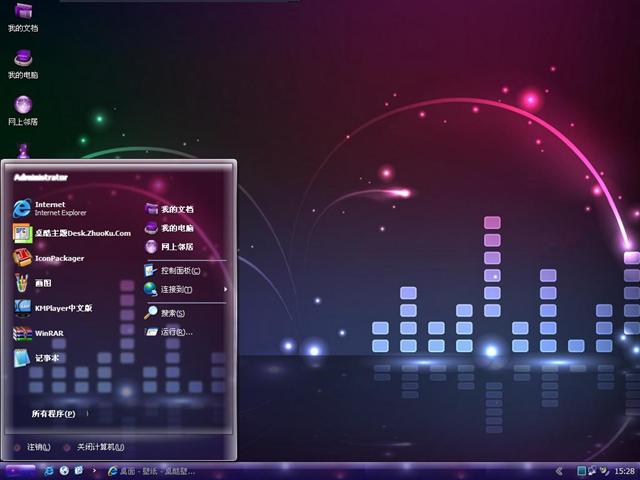Open the 运行(R)... run dialog

click(168, 332)
